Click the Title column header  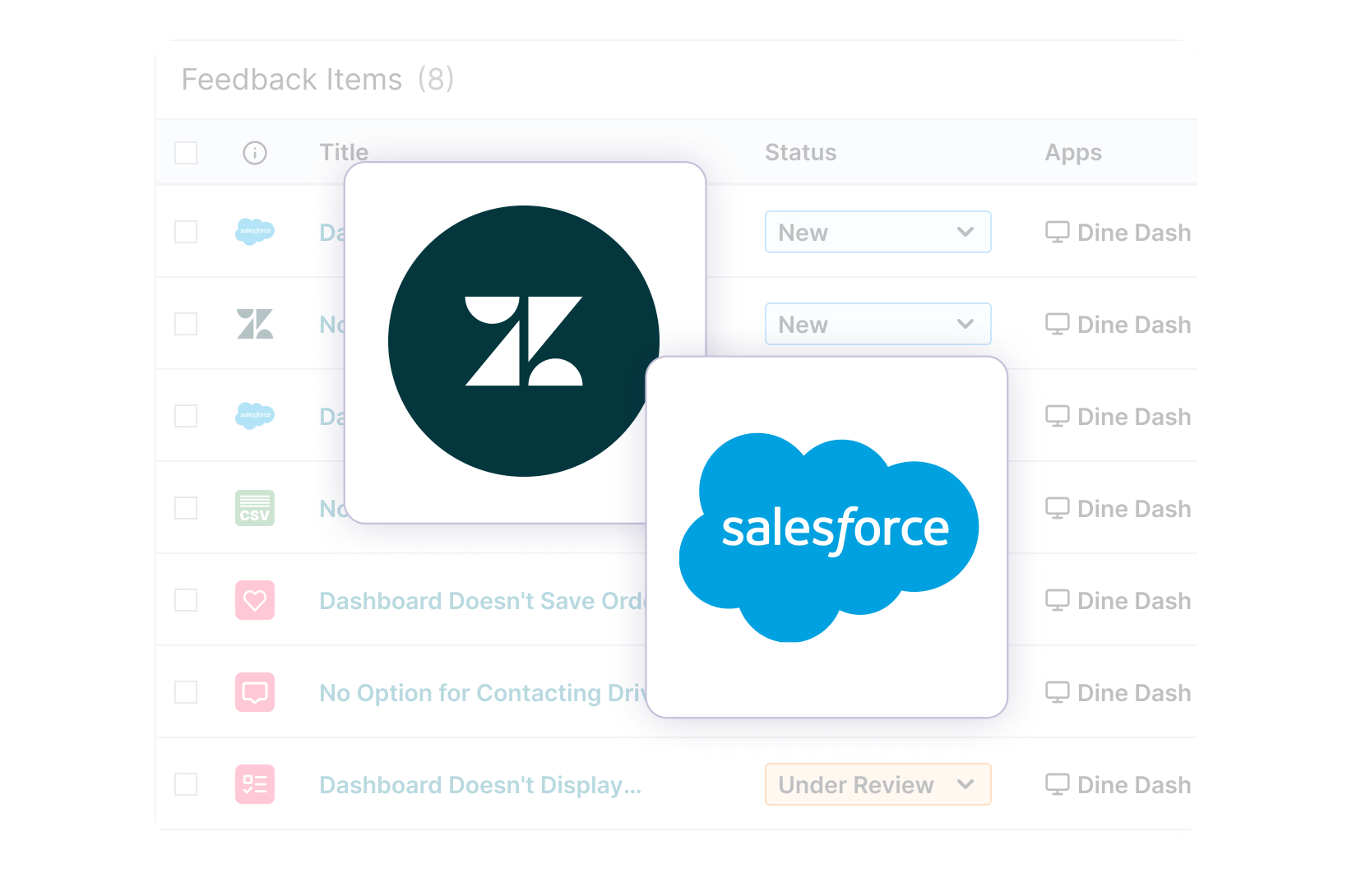click(344, 153)
